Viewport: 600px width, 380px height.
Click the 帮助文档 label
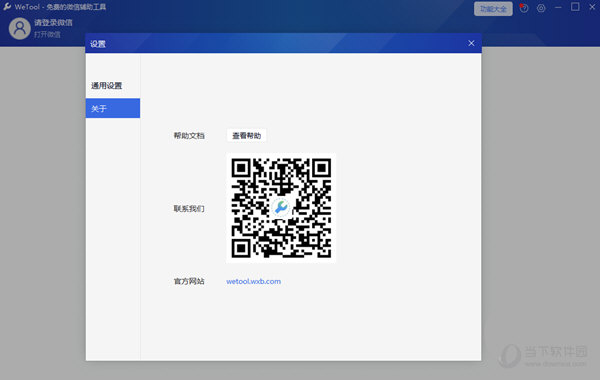point(189,135)
